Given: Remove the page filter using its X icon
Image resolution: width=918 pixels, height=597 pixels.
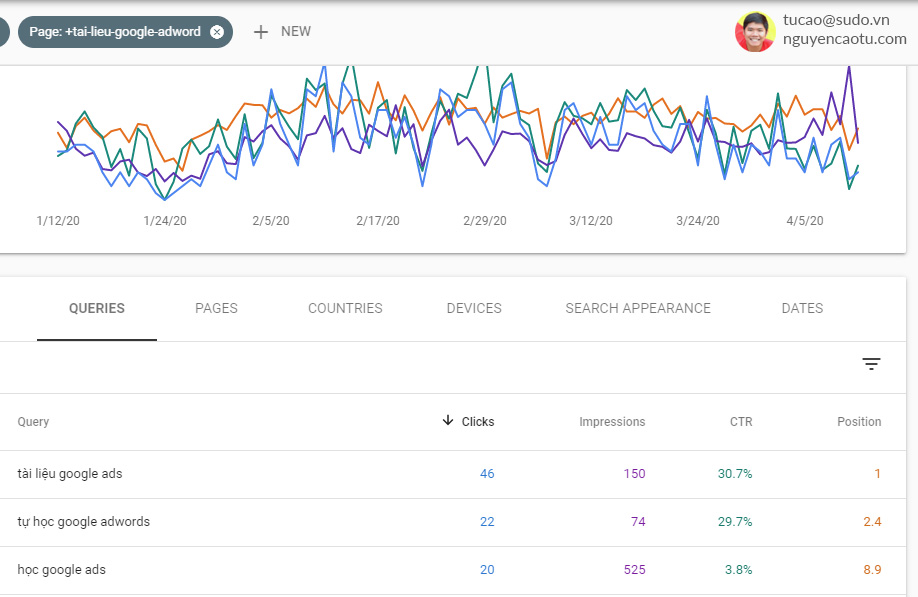Looking at the screenshot, I should 216,31.
